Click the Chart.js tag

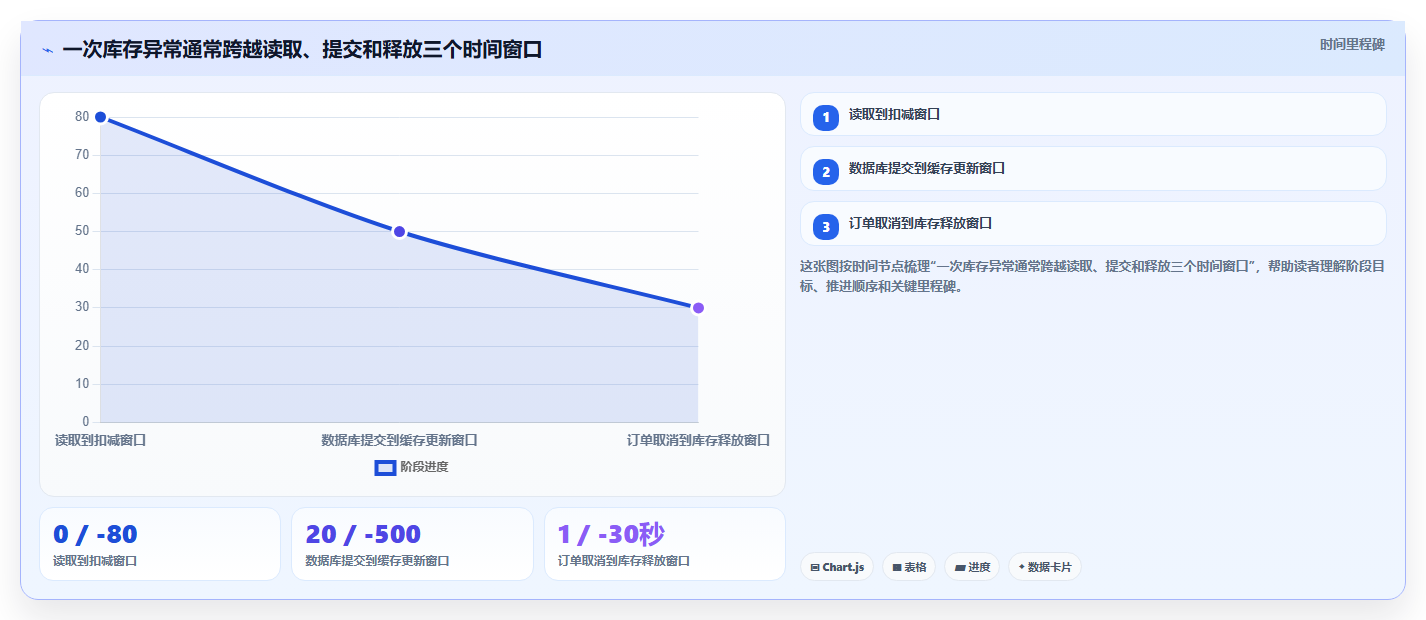[837, 567]
